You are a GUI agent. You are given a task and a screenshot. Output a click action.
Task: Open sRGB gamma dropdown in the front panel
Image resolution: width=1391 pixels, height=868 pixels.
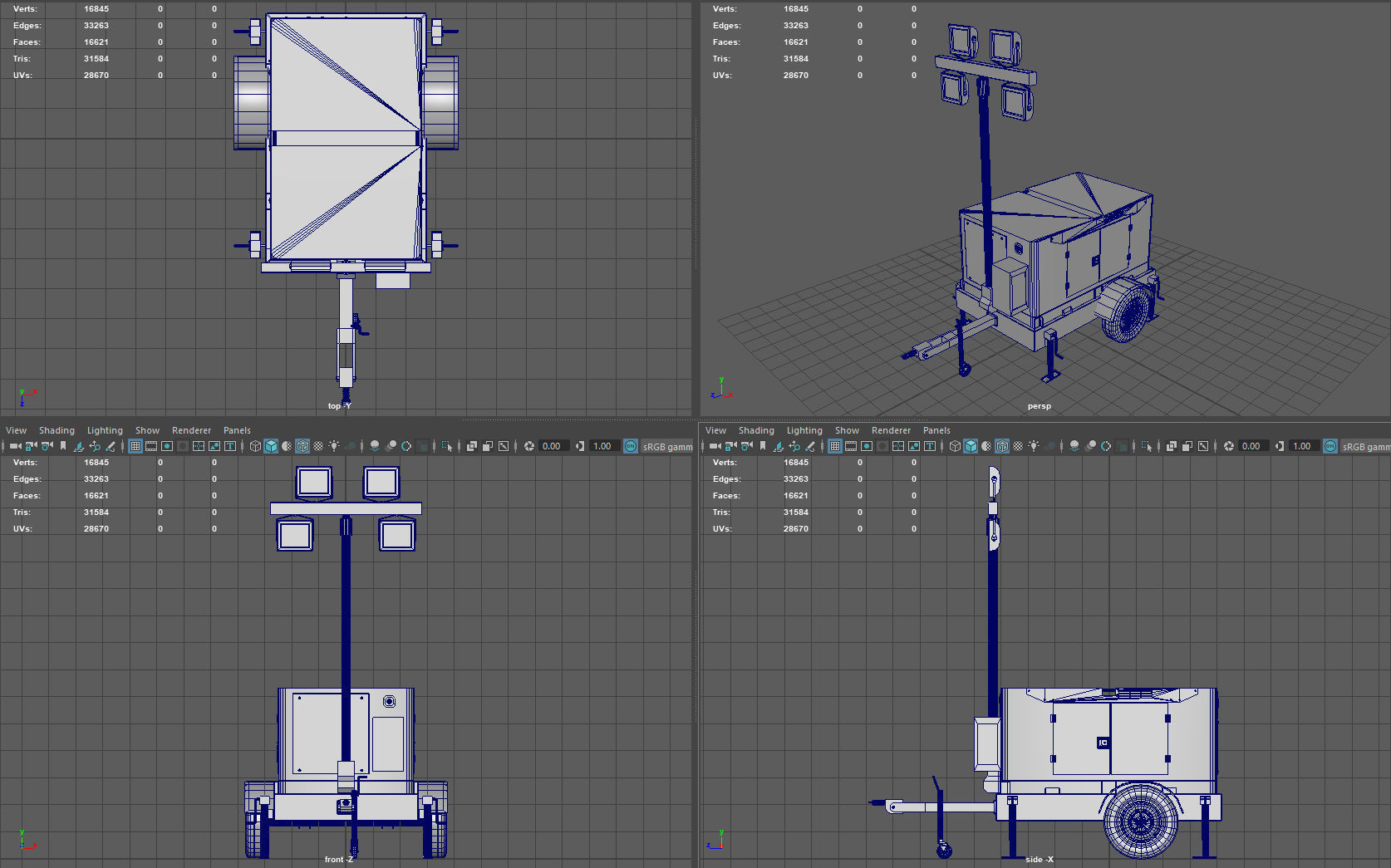tap(666, 446)
